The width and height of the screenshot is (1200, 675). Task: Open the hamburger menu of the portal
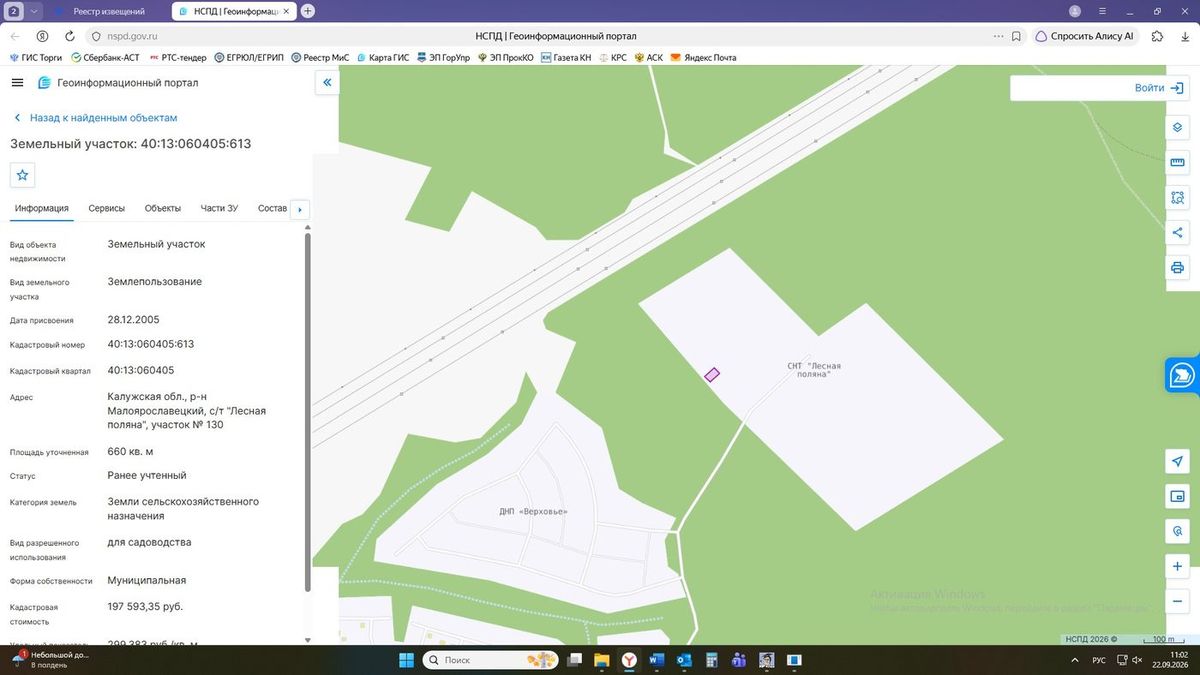point(17,83)
